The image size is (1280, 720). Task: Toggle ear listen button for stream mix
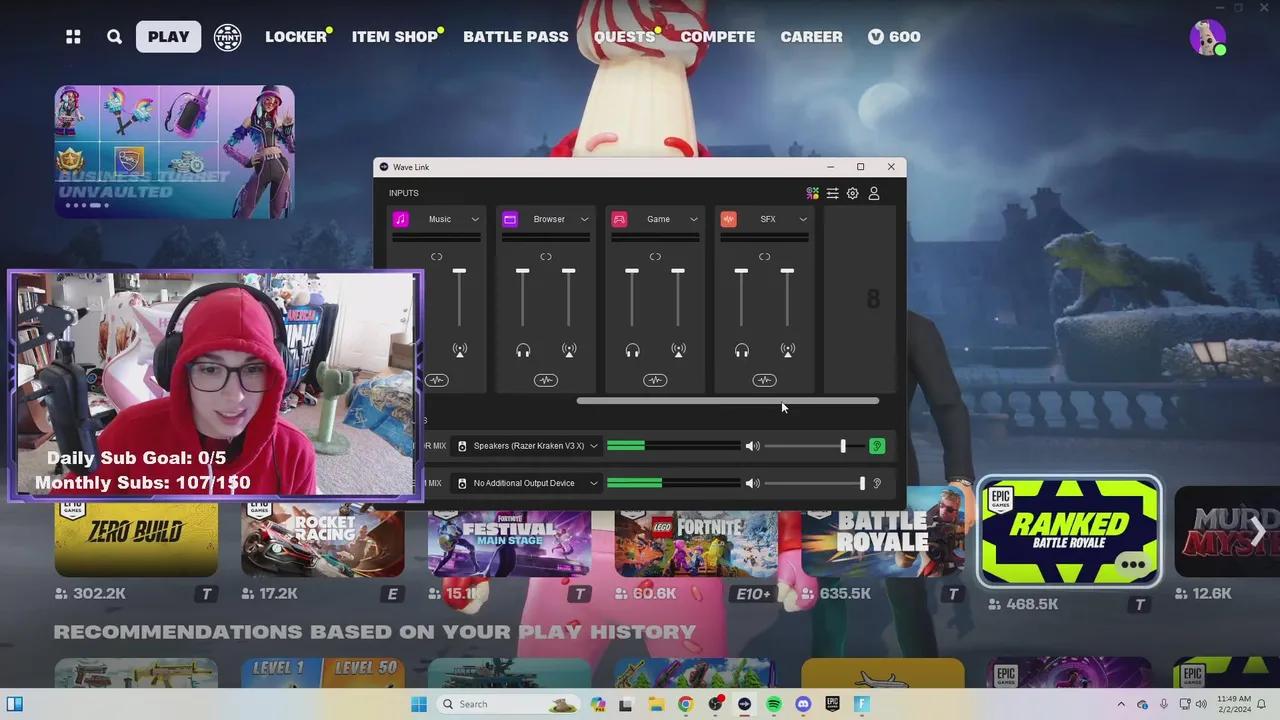(877, 483)
